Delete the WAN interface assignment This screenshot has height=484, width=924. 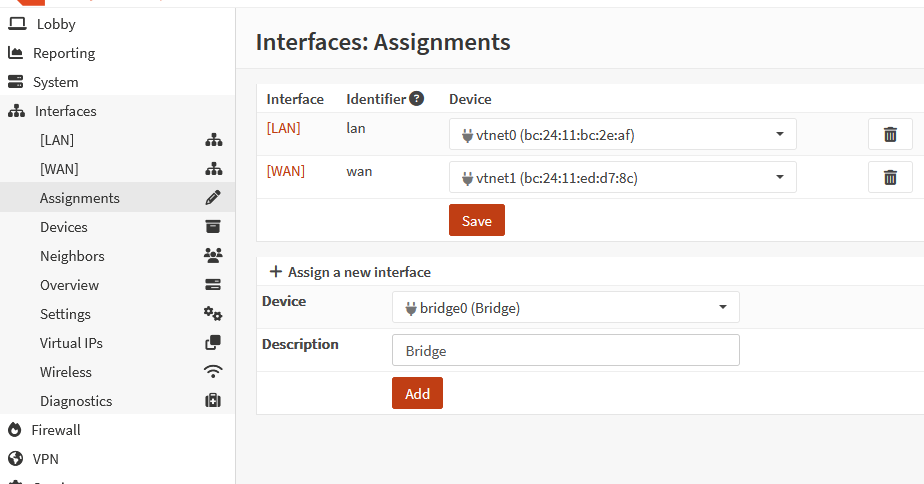click(889, 178)
